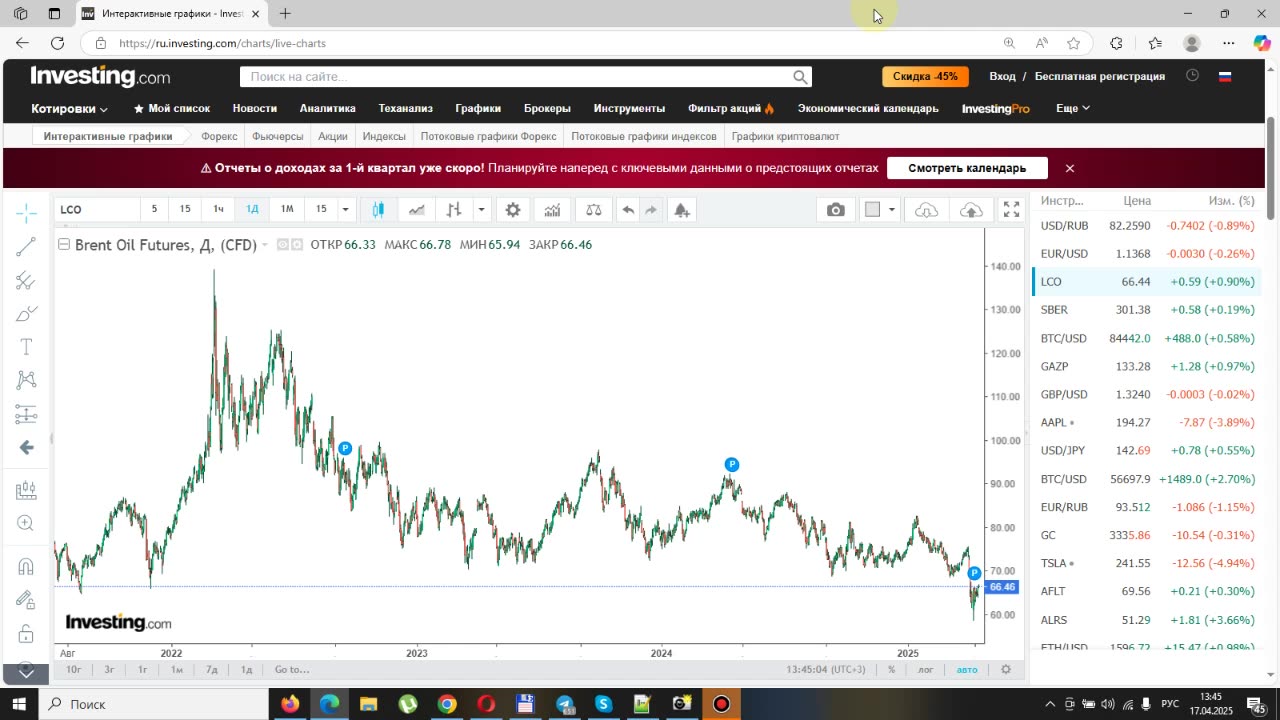Click Смотреть календарь button
The image size is (1280, 720).
pos(967,168)
